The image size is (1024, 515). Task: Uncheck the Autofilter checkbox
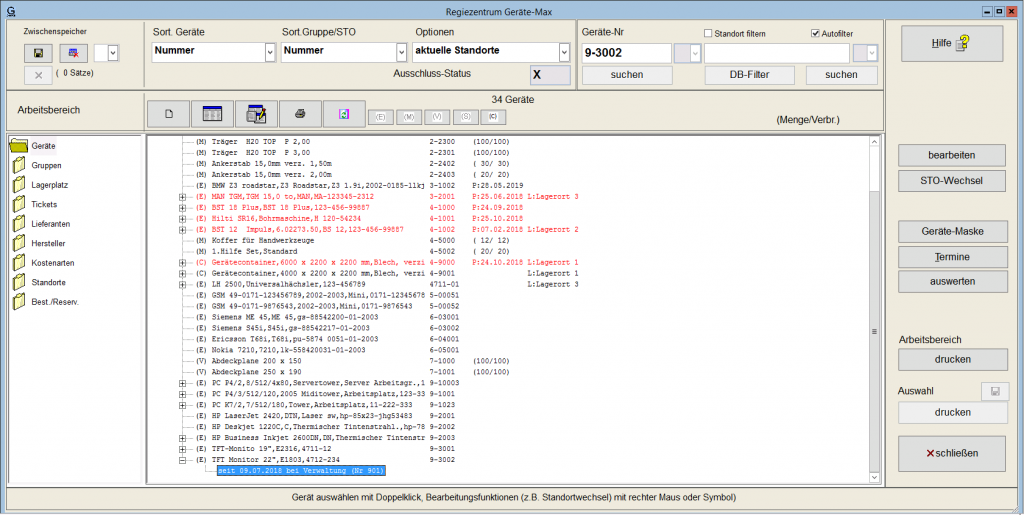816,34
